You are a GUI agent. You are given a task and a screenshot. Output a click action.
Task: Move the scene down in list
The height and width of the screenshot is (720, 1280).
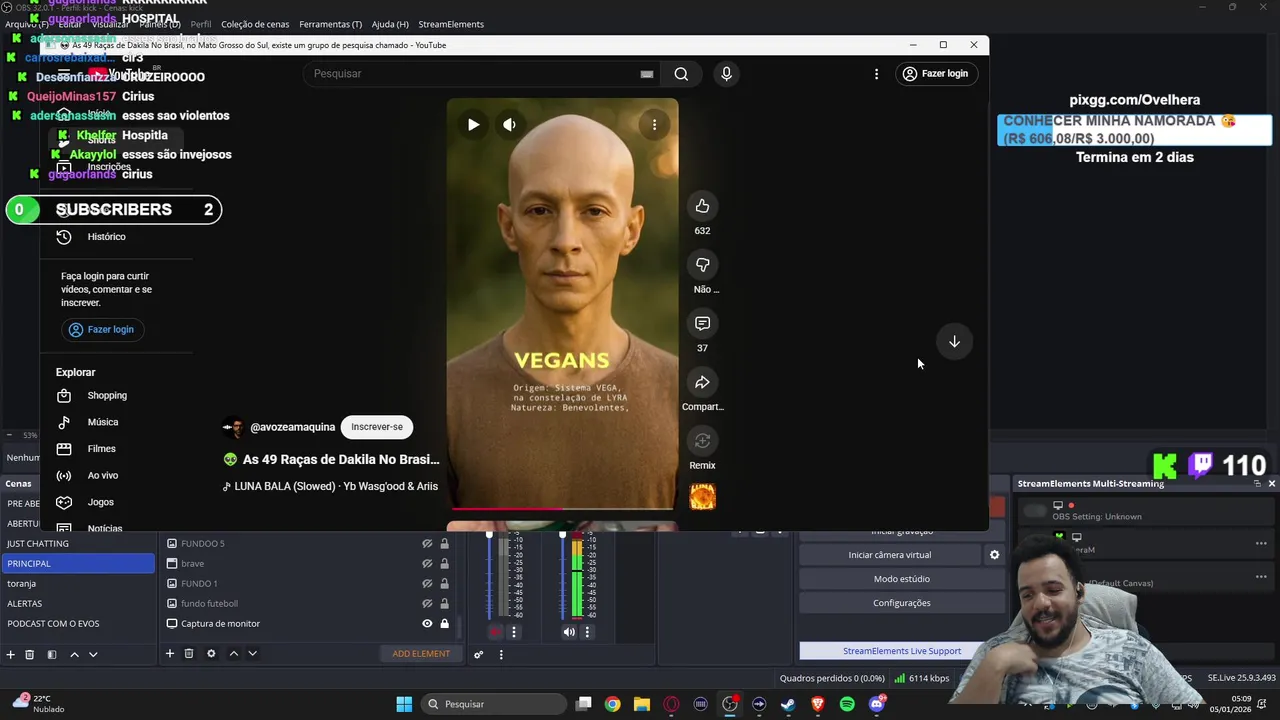tap(93, 654)
